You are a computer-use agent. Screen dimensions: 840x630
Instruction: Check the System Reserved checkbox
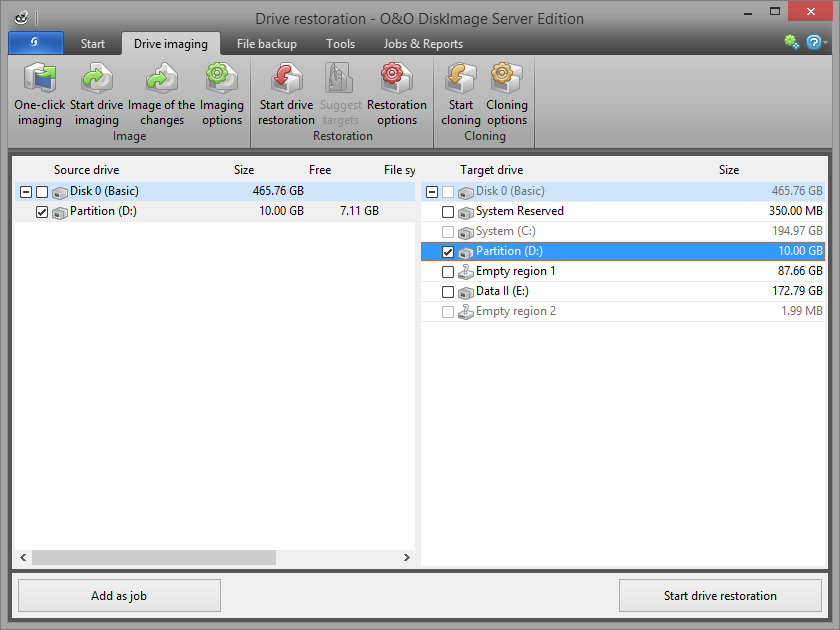[x=448, y=212]
